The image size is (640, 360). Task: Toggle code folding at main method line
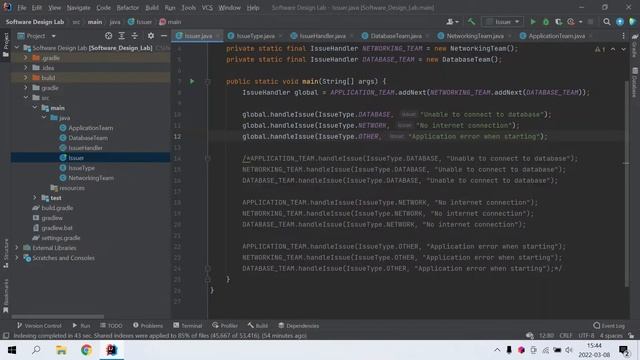pyautogui.click(x=207, y=82)
